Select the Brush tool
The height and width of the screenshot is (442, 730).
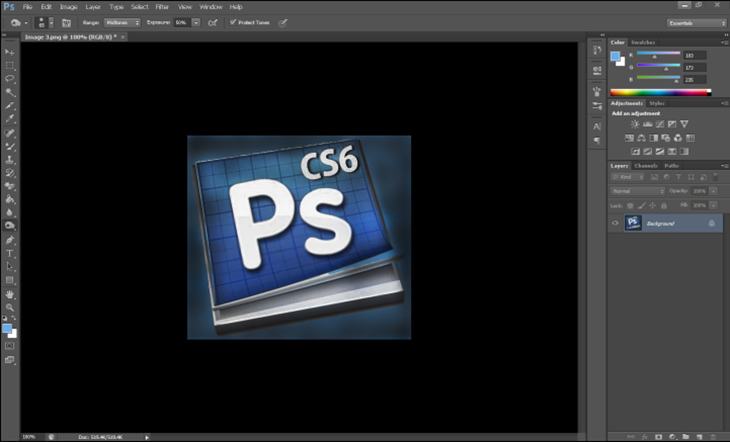pyautogui.click(x=9, y=146)
